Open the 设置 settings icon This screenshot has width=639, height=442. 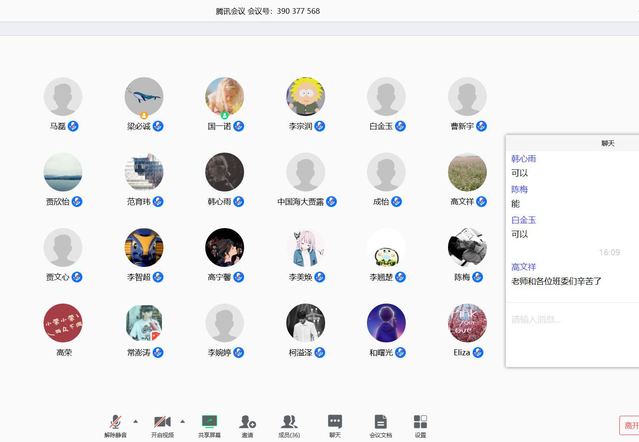point(420,424)
